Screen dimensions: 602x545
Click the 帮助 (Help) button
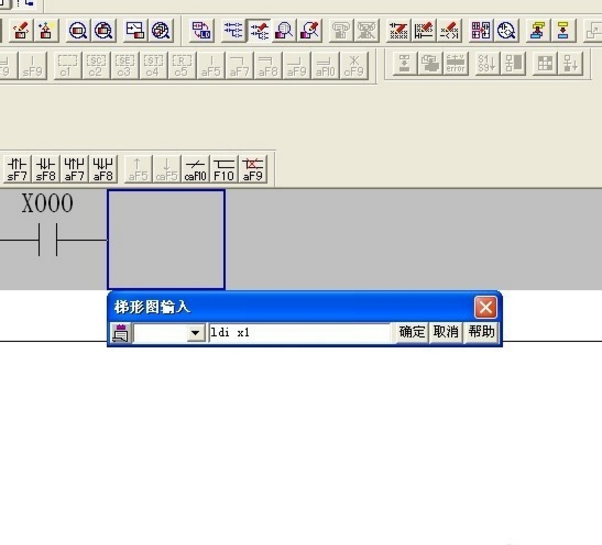tap(480, 332)
